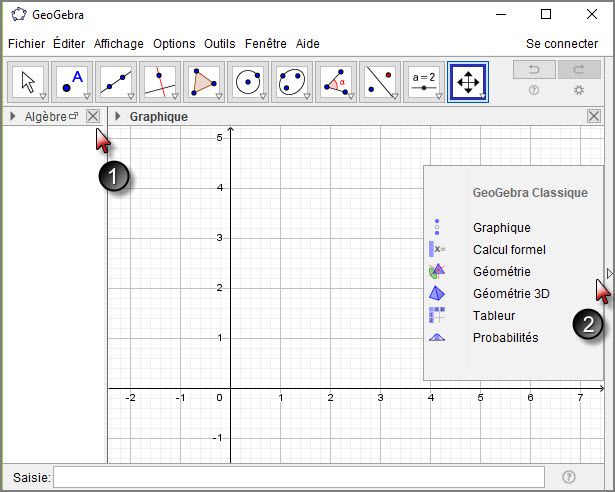Open the Fichier menu

pyautogui.click(x=26, y=44)
